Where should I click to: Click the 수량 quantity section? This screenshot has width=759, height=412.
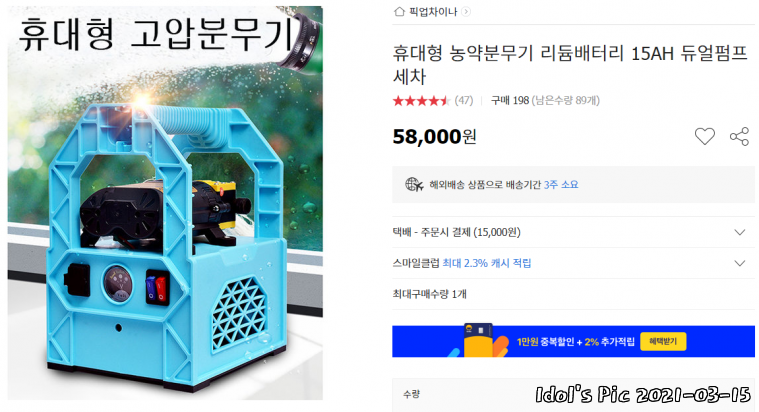click(x=573, y=395)
